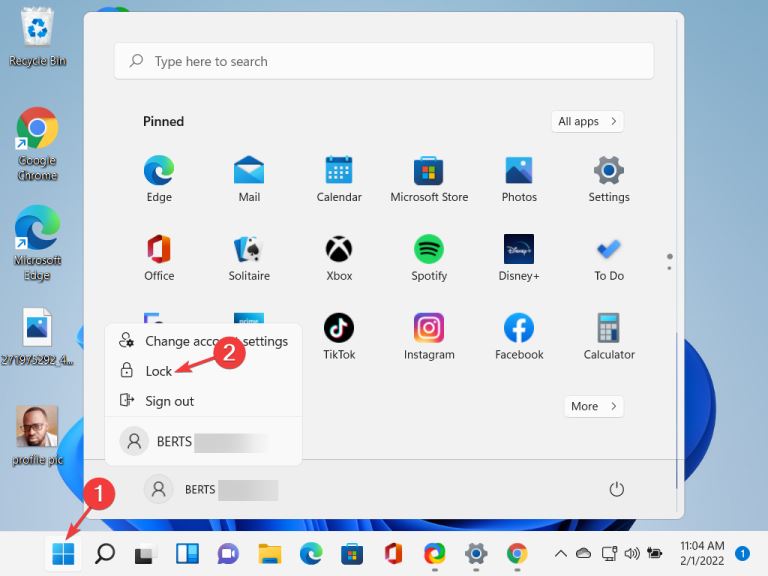Select Change account settings
This screenshot has height=576, width=768.
click(203, 341)
